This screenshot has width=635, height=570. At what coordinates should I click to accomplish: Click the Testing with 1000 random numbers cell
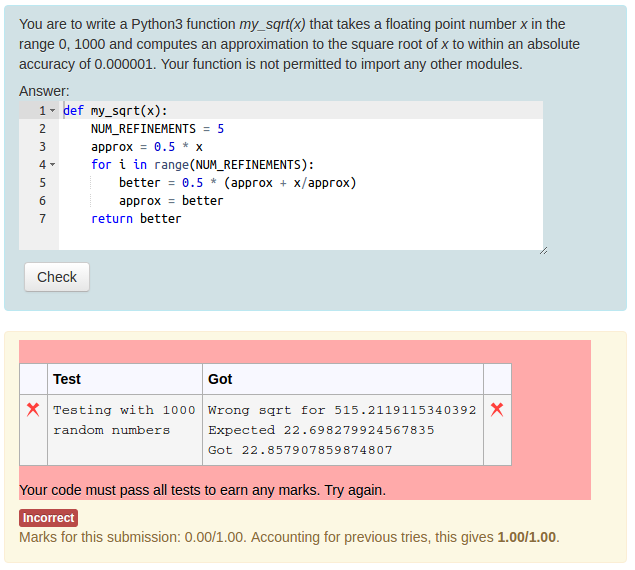coord(124,420)
